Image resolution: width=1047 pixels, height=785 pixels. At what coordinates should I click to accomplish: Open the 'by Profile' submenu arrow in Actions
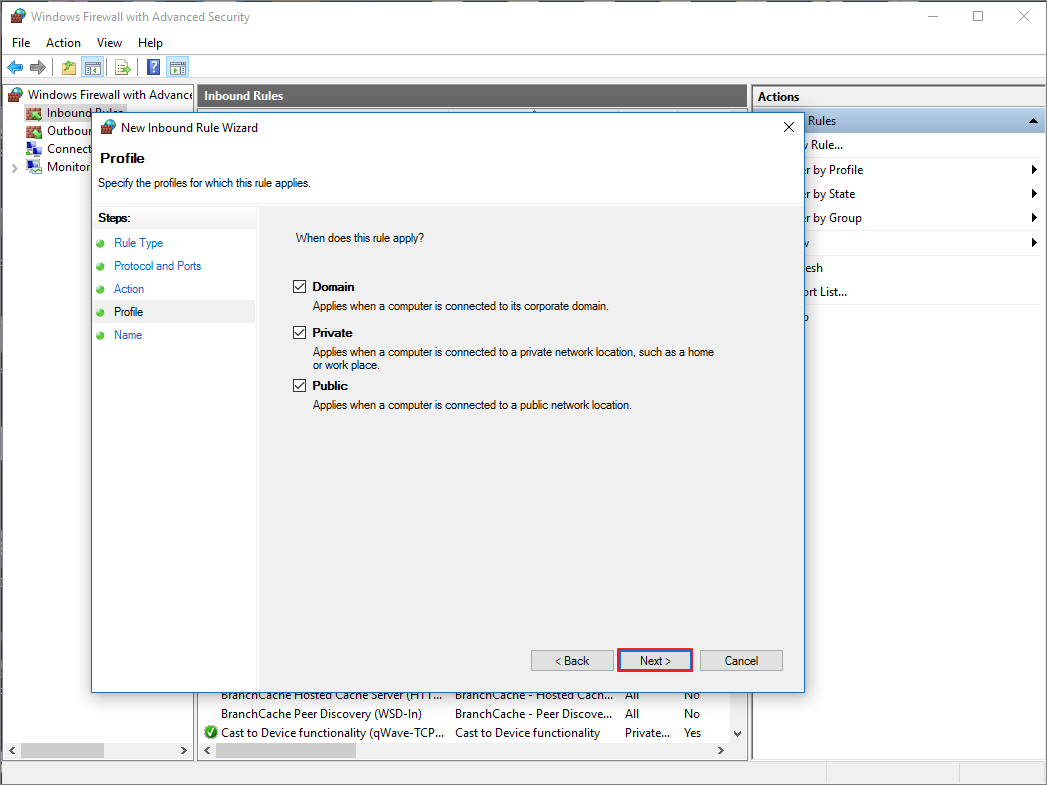pos(1034,170)
